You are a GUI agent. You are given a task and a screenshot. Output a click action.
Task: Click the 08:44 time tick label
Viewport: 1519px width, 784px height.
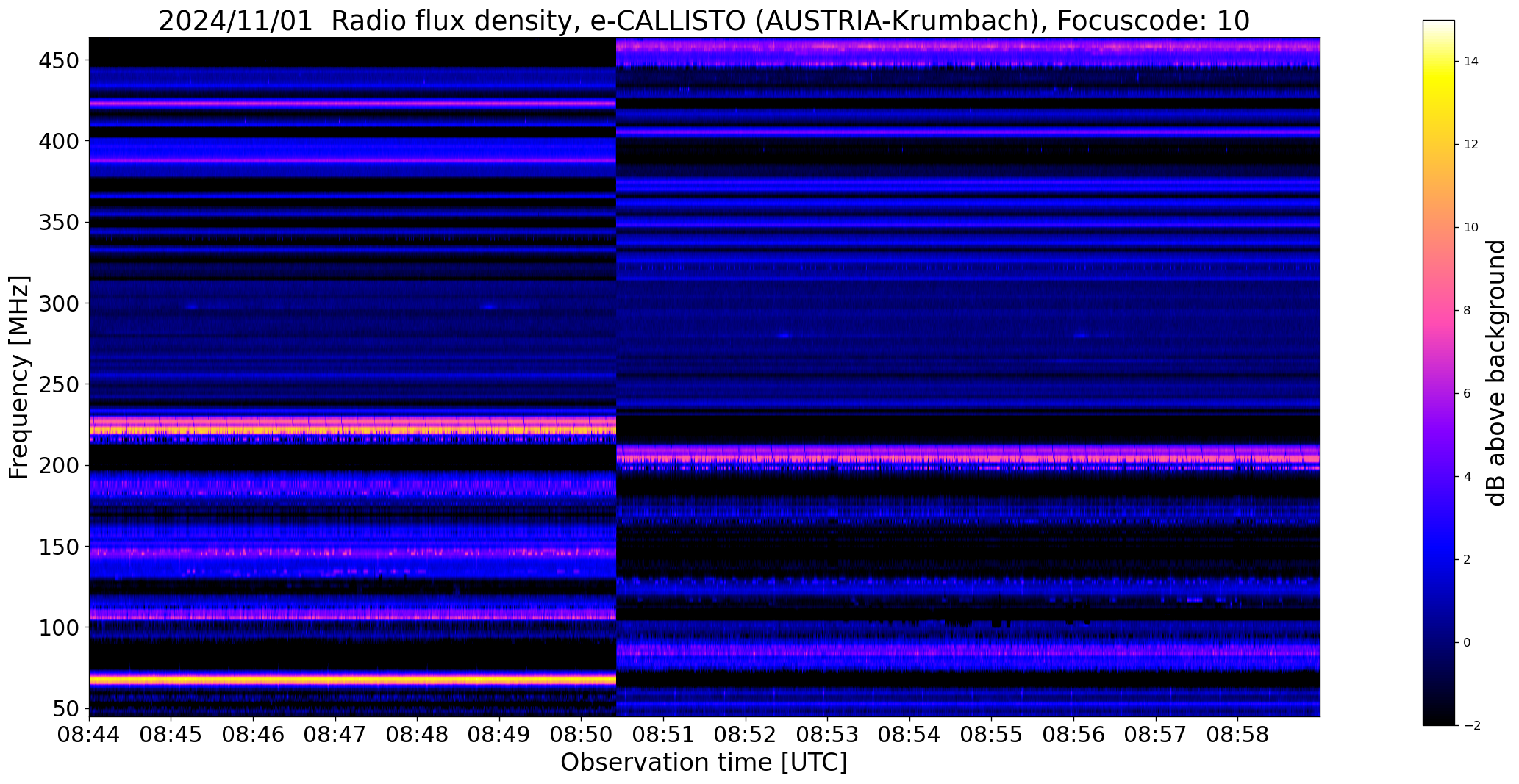pyautogui.click(x=90, y=736)
